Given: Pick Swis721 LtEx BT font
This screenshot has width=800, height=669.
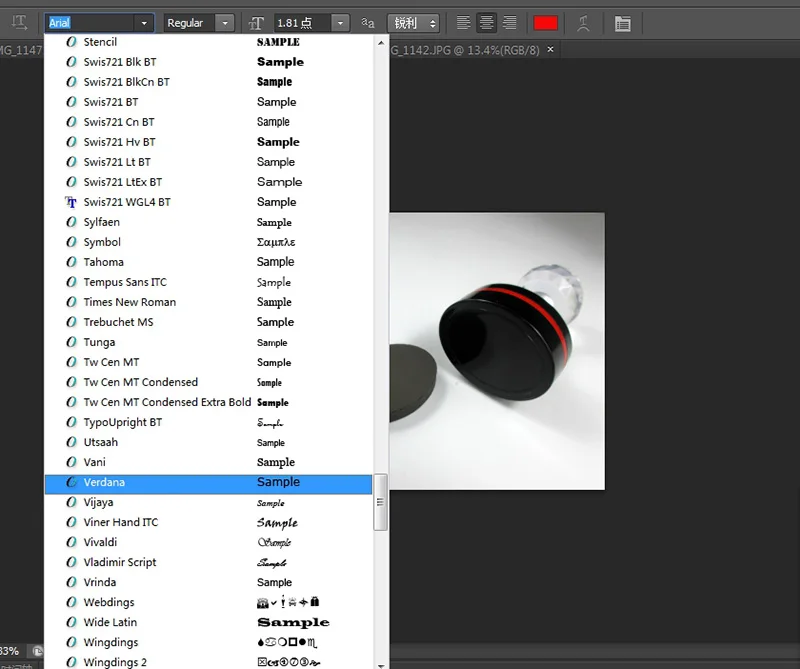Looking at the screenshot, I should coord(208,182).
